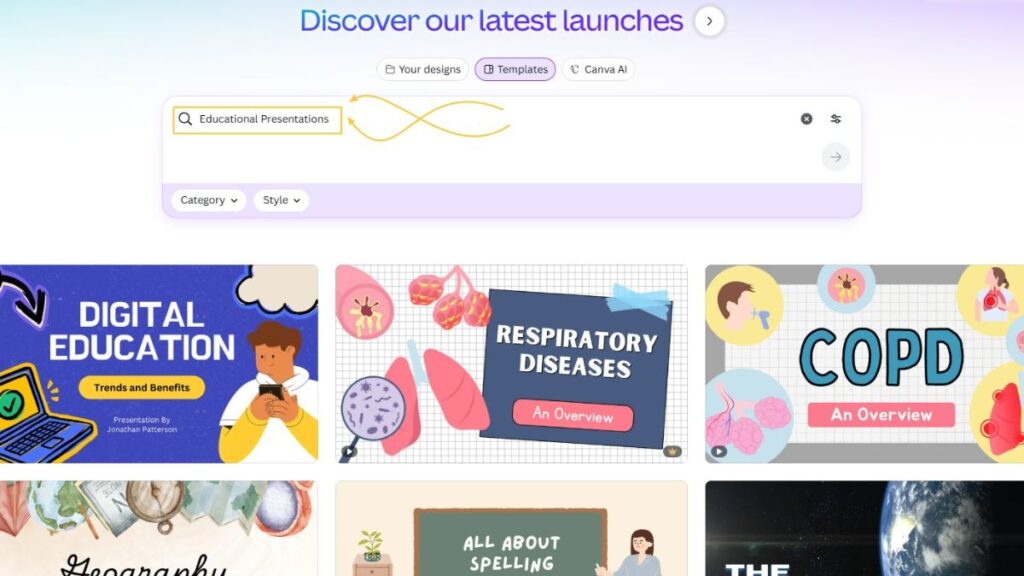1024x576 pixels.
Task: Open the All About Spelling template
Action: coord(511,529)
